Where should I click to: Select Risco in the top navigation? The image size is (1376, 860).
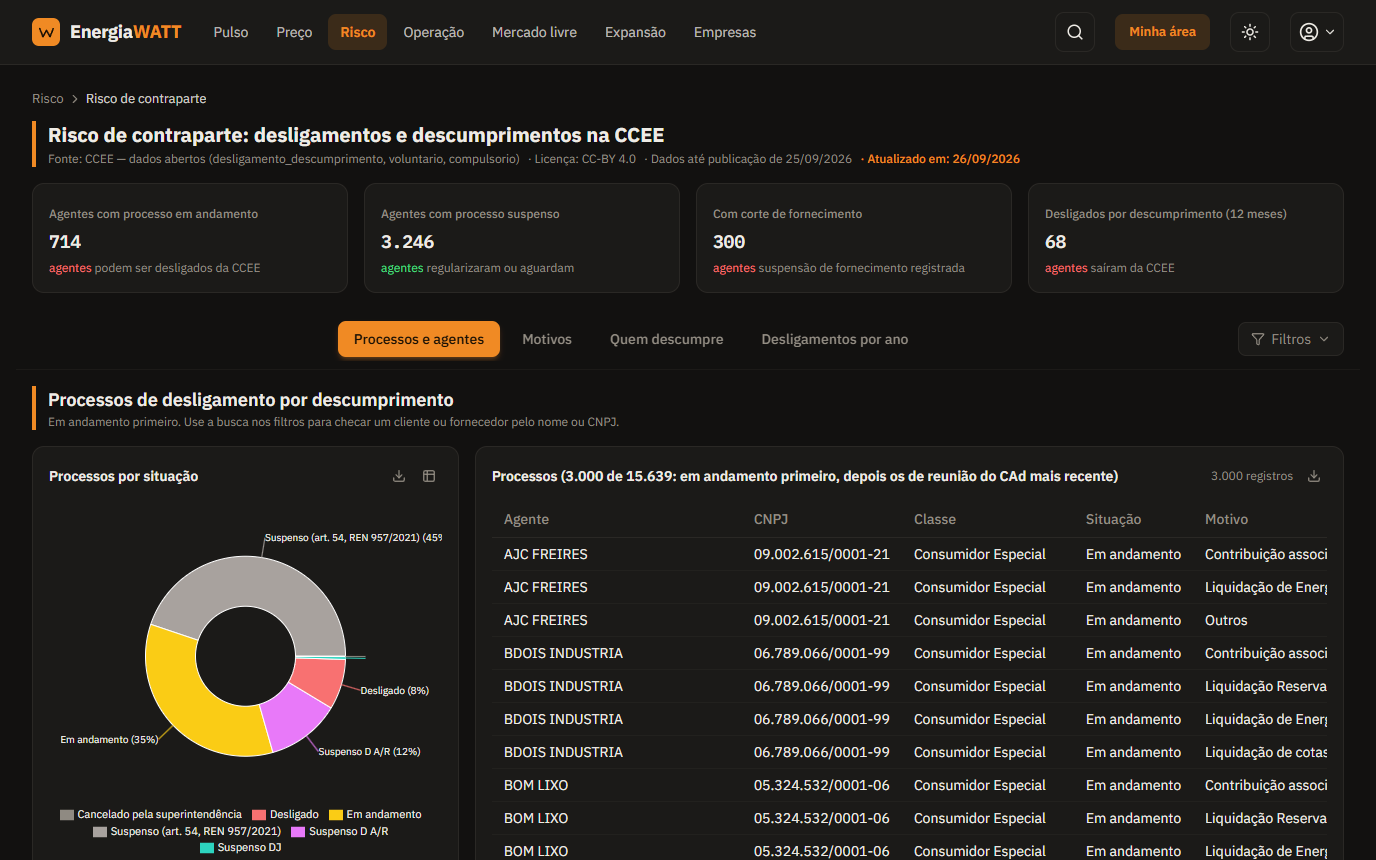click(357, 32)
